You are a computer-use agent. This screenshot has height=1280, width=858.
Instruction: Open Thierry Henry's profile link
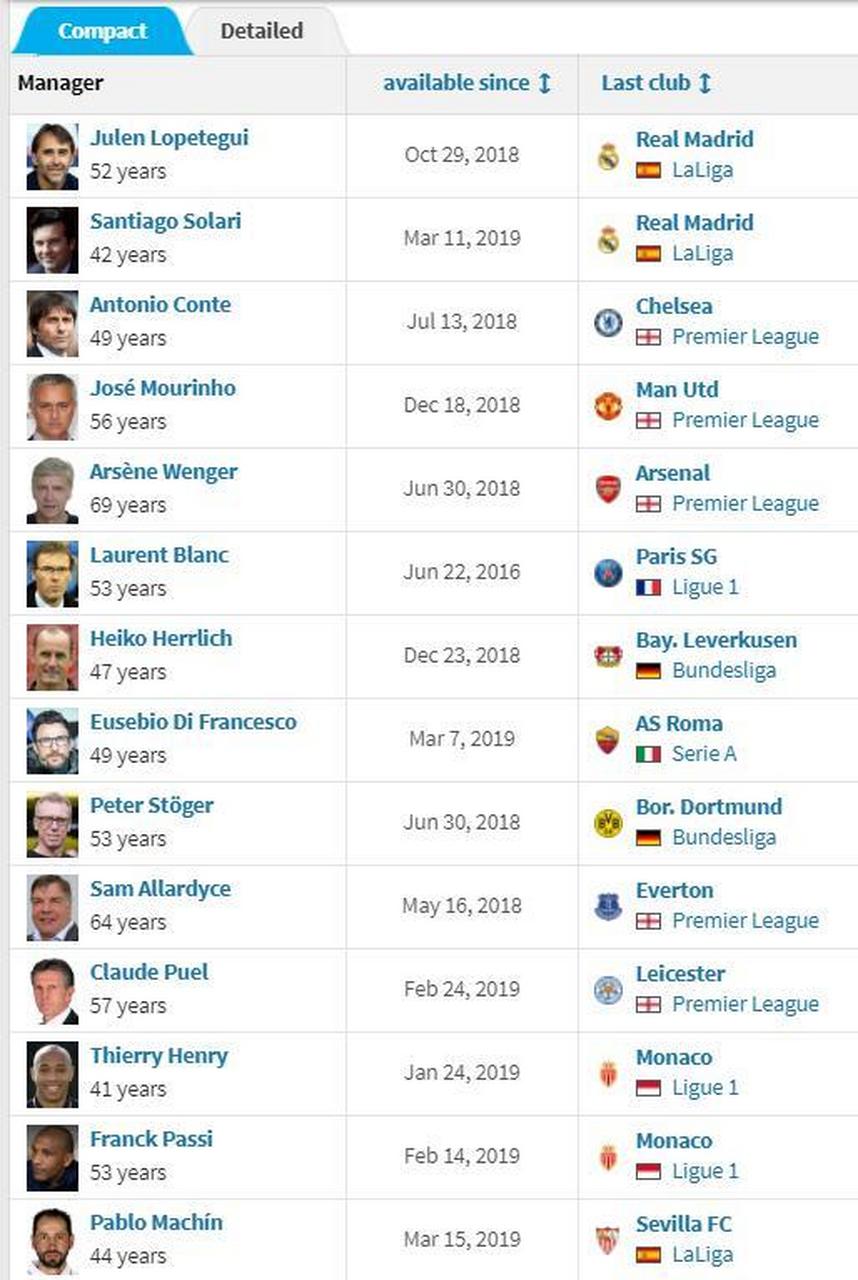tap(159, 1055)
